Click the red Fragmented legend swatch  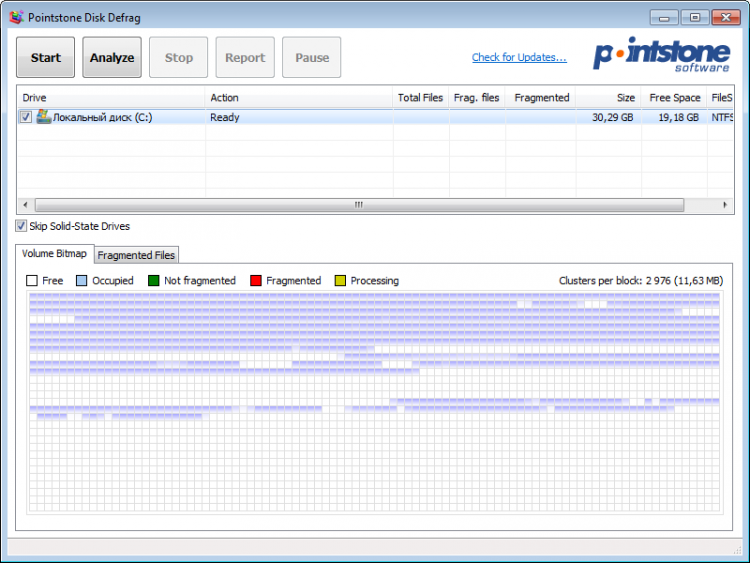click(256, 280)
